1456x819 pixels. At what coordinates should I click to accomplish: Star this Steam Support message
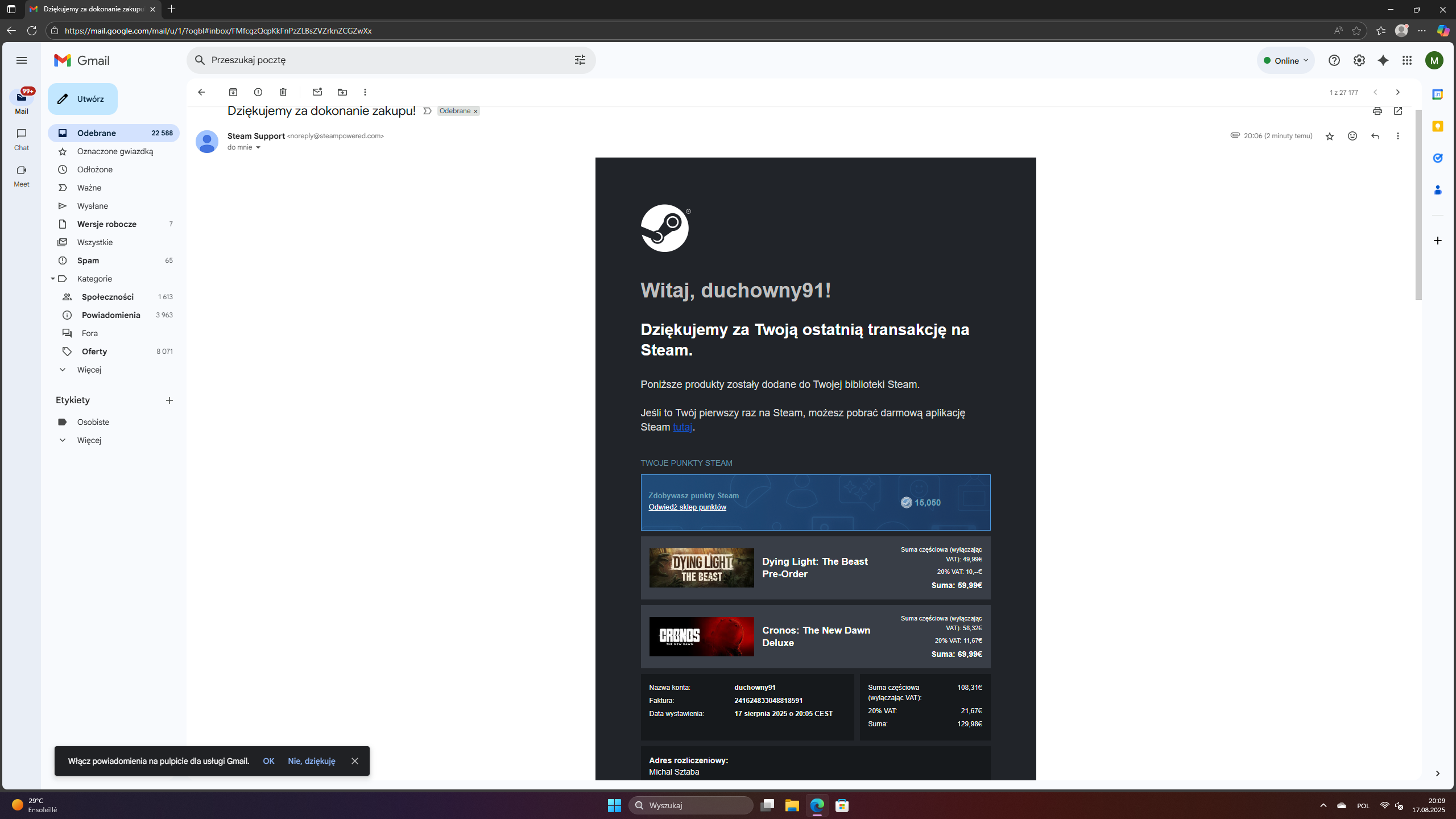pos(1330,136)
